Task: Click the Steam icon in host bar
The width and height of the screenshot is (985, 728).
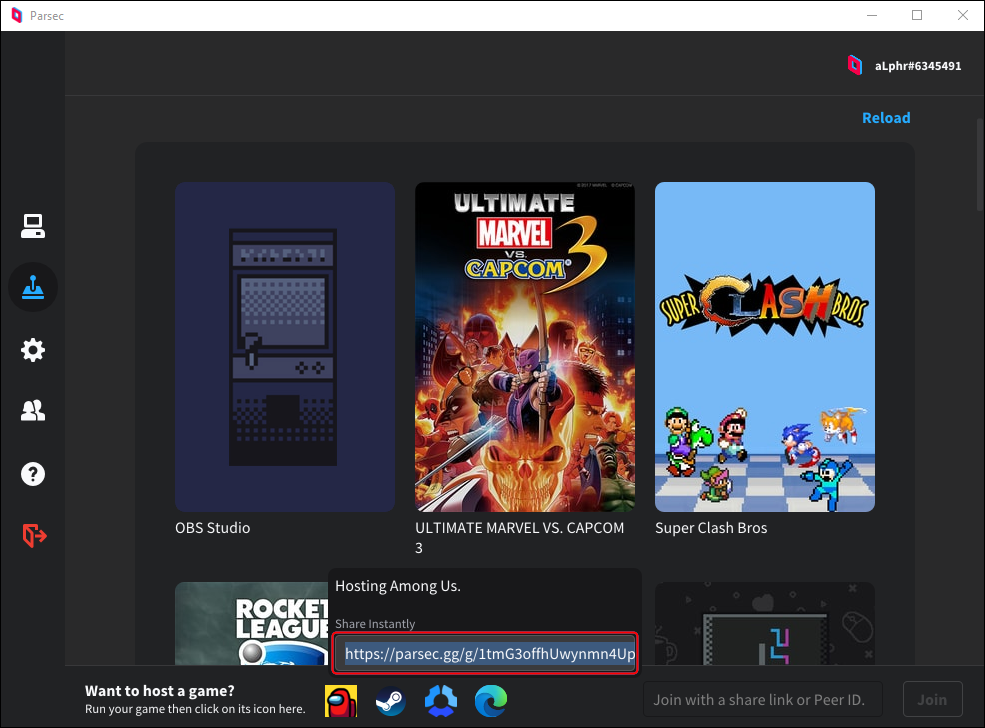Action: [x=390, y=700]
